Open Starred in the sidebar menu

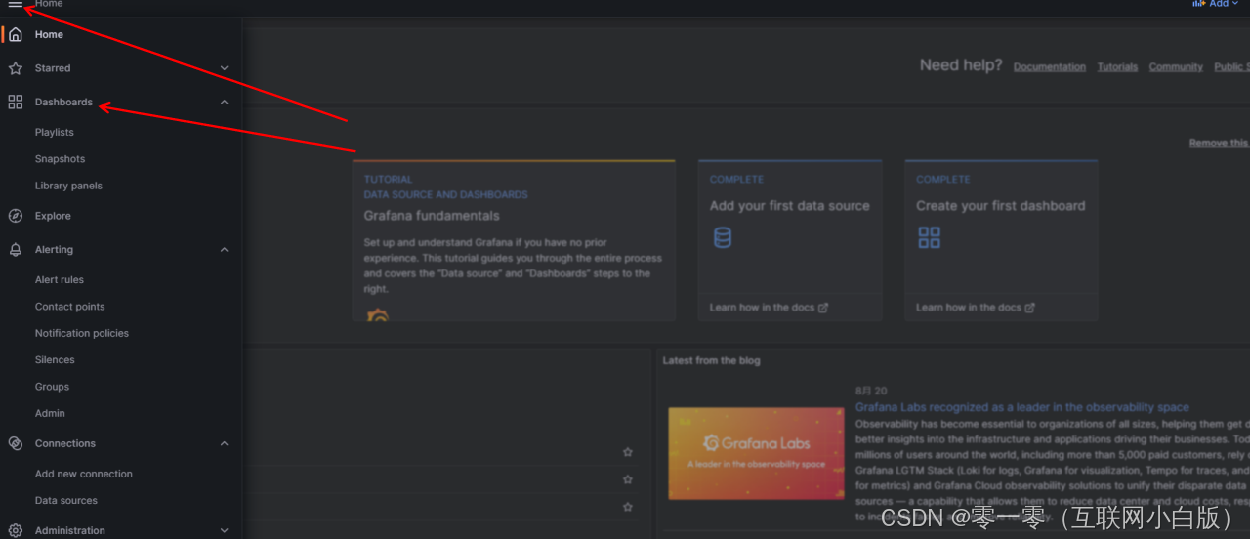[52, 68]
